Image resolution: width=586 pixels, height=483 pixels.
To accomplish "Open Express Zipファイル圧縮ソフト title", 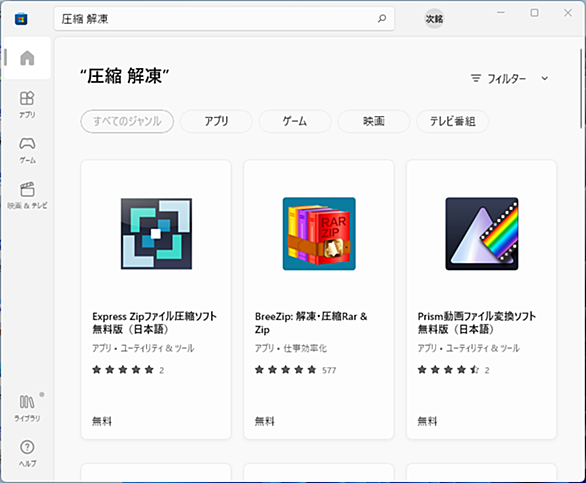I will [x=154, y=323].
